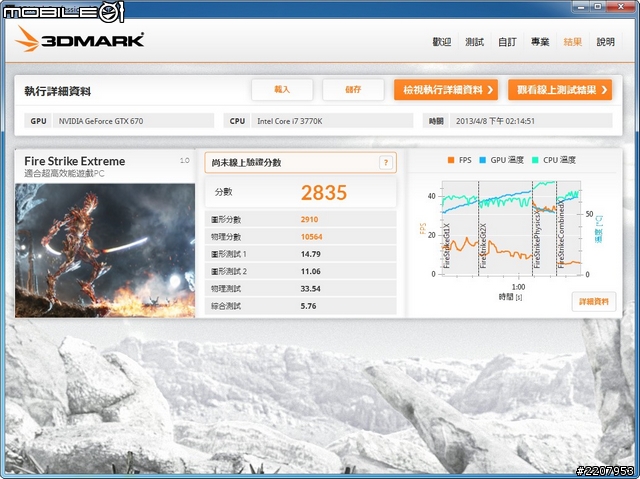
Task: Maximize the 3DMark window
Action: (598, 6)
